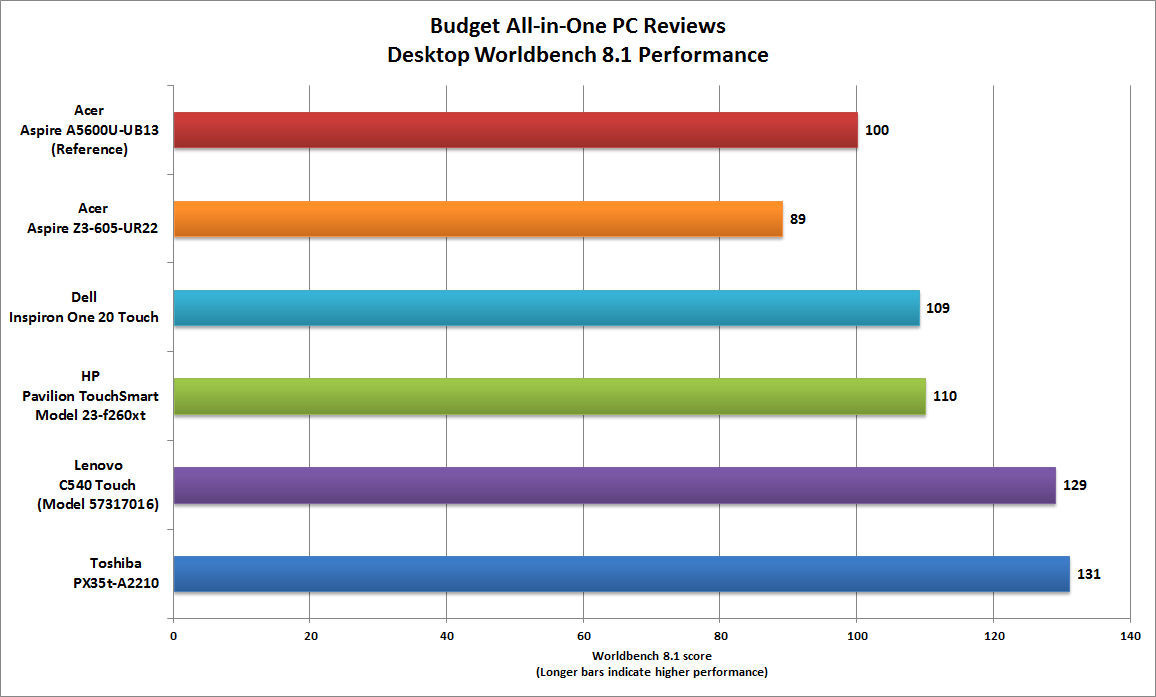Viewport: 1156px width, 697px height.
Task: Select the "Desktop Worldbench 8.1 Performance" subtitle
Action: click(578, 55)
